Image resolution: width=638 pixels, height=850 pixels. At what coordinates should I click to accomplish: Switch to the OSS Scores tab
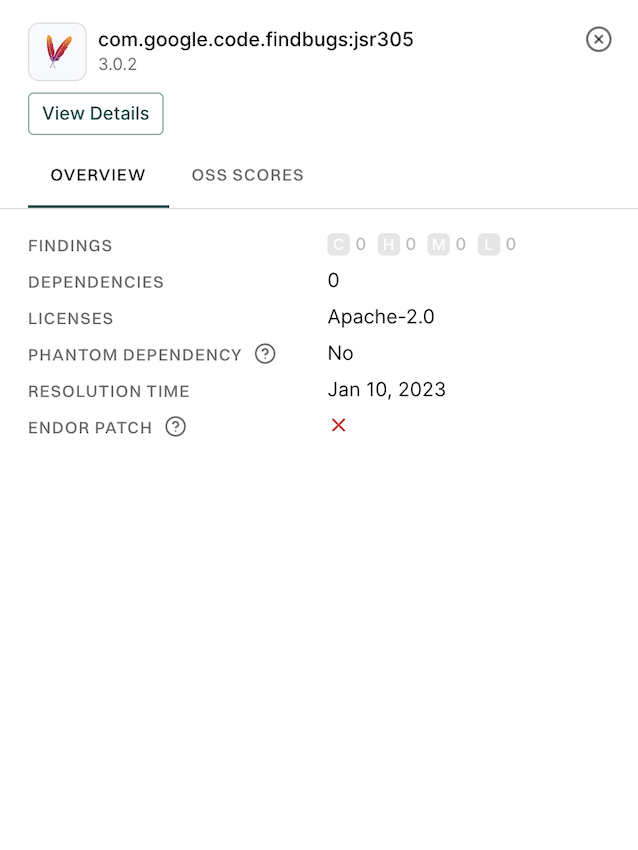(x=247, y=175)
